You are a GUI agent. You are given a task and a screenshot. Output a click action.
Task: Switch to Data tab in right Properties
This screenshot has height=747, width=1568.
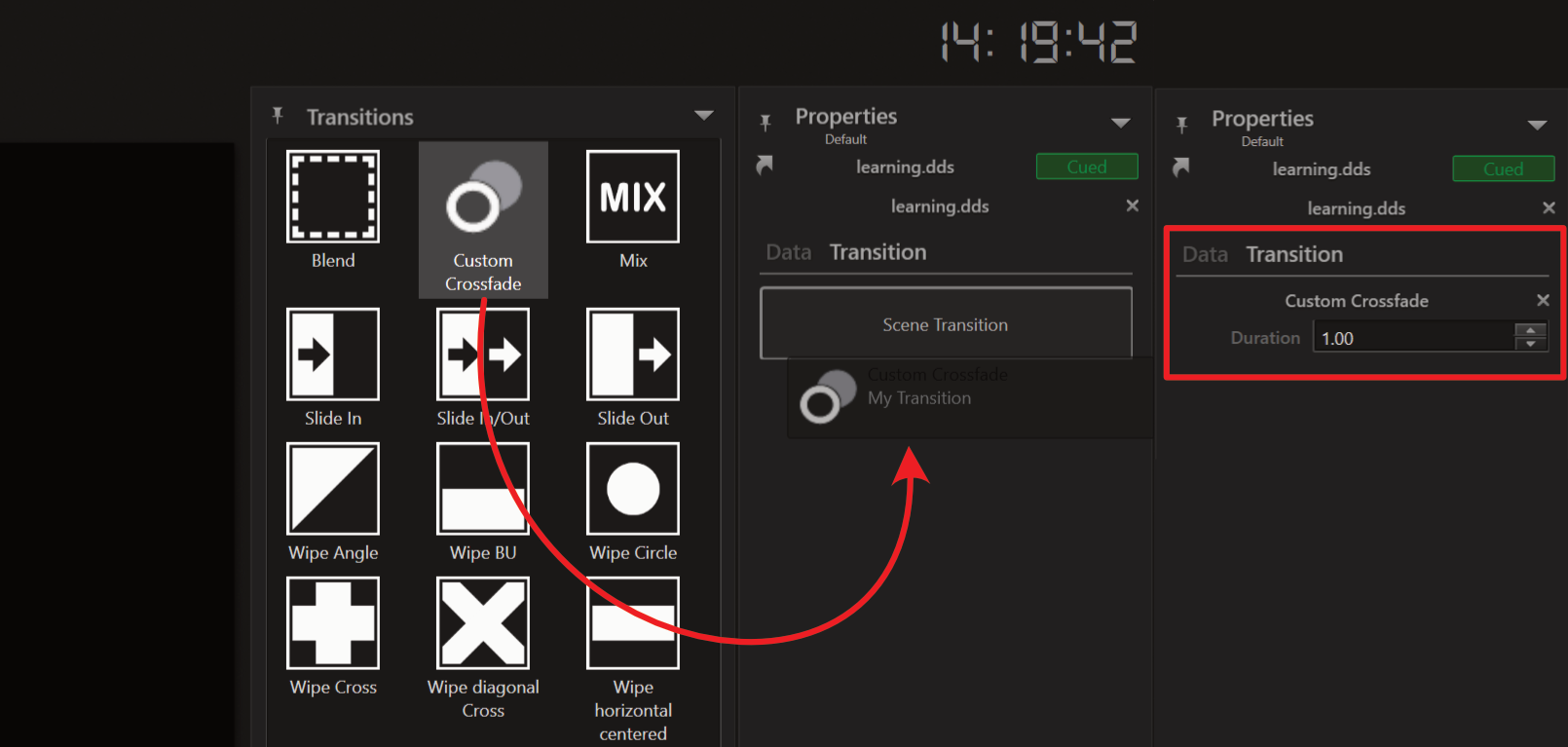pyautogui.click(x=1205, y=254)
